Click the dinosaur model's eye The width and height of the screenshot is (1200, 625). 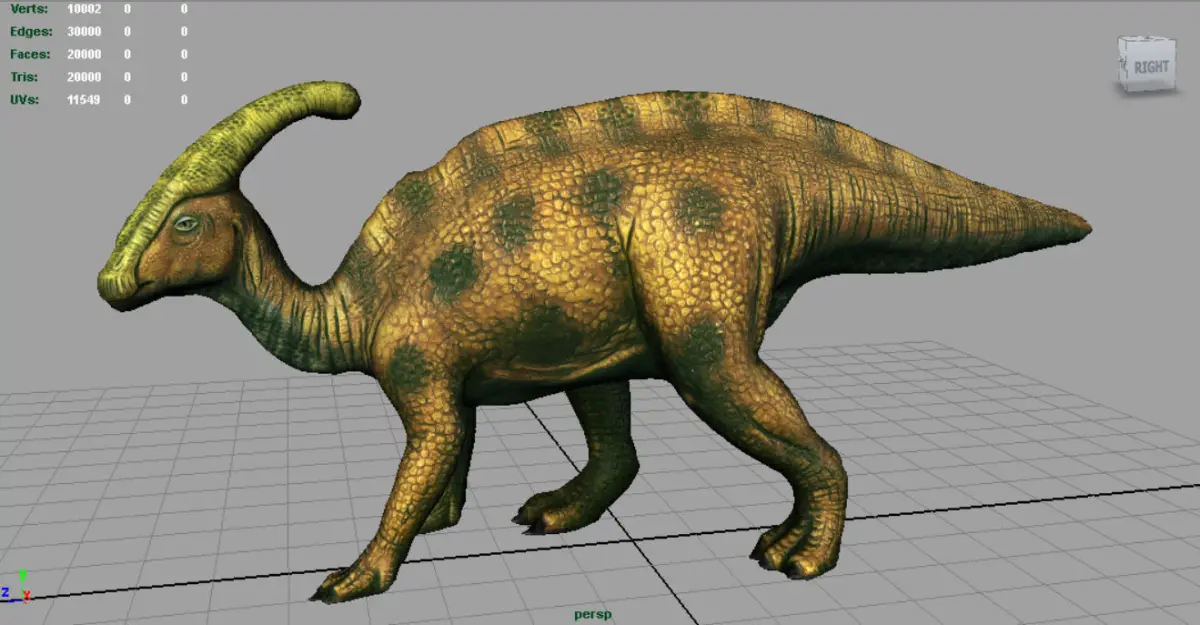188,225
